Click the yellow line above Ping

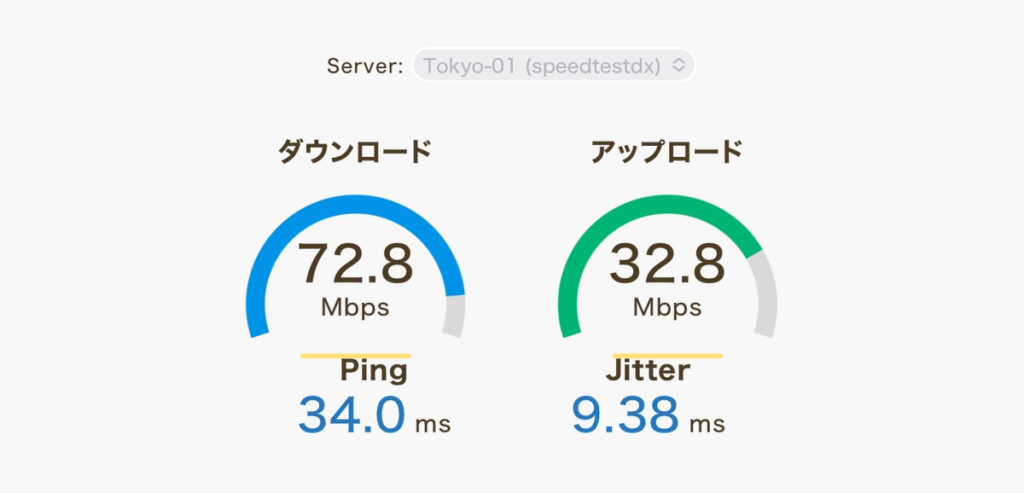point(355,356)
